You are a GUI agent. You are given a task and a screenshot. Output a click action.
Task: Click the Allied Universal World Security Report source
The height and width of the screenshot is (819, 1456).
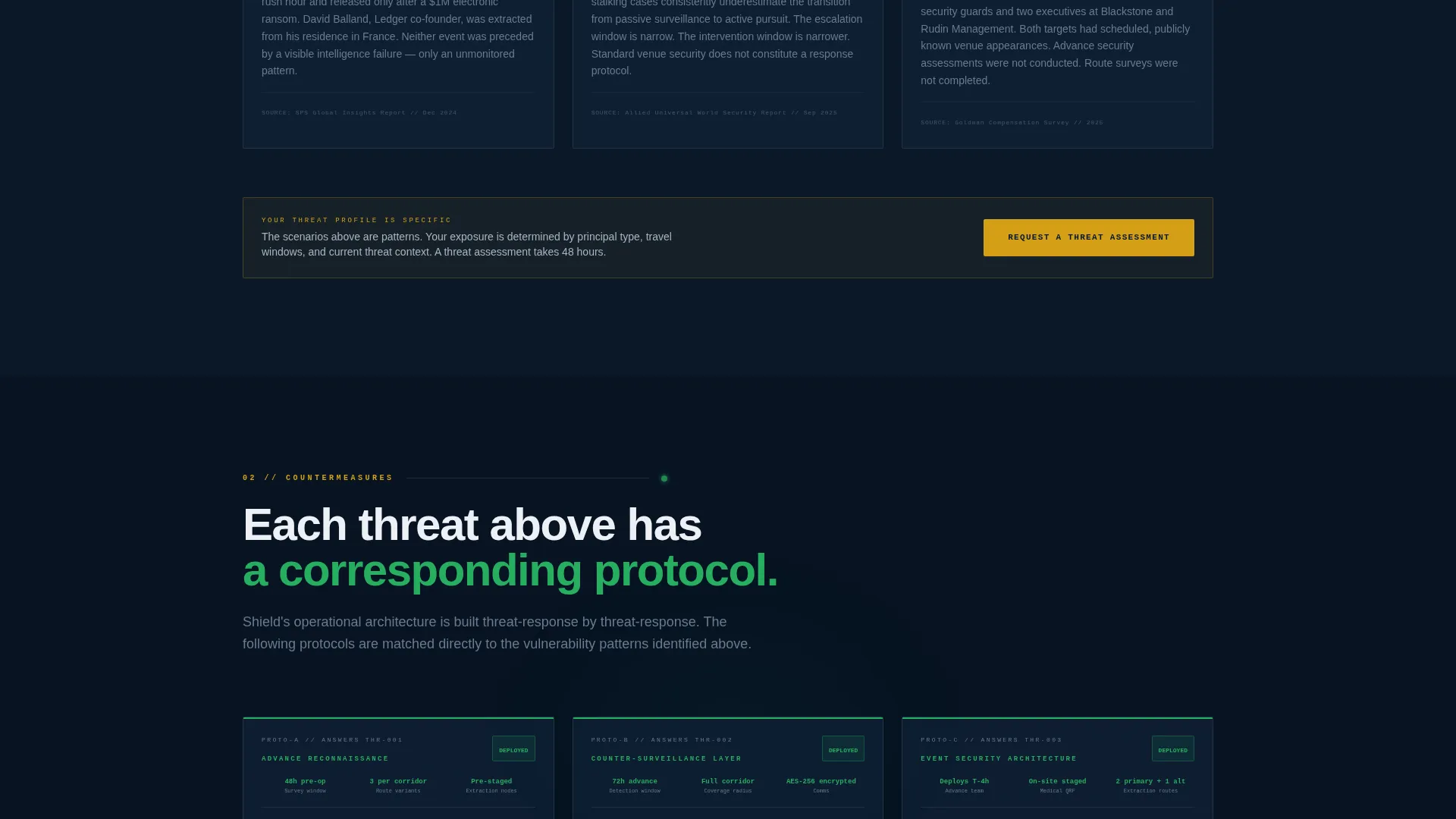click(x=714, y=112)
